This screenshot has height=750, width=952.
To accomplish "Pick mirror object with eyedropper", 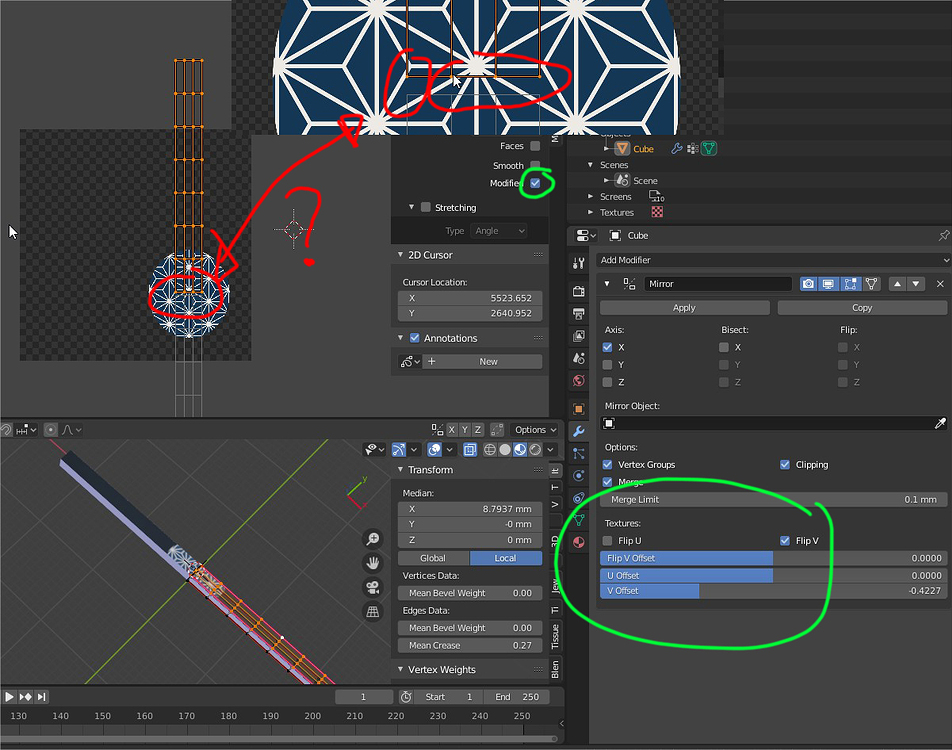I will [x=940, y=423].
